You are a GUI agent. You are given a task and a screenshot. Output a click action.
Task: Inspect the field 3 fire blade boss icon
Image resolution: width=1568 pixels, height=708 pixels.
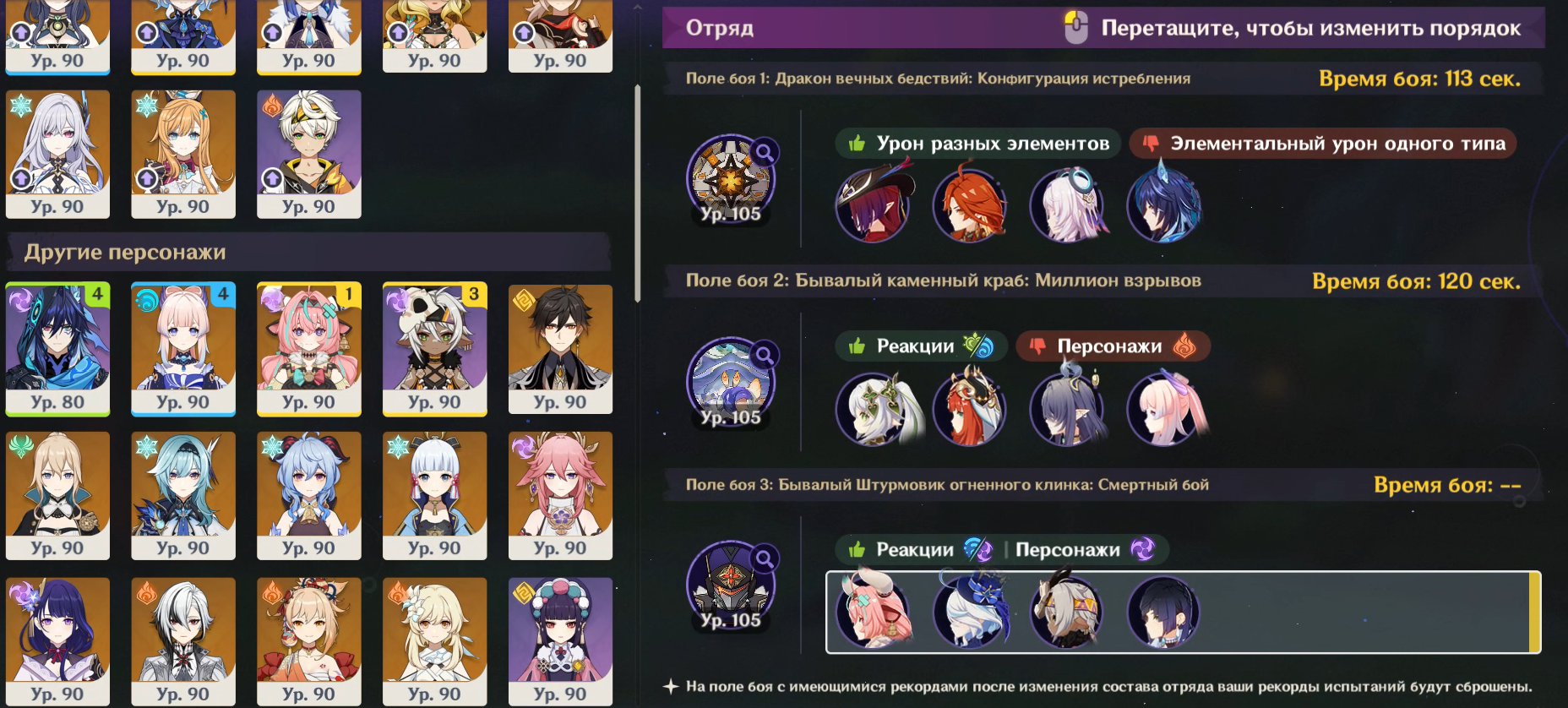tap(731, 585)
